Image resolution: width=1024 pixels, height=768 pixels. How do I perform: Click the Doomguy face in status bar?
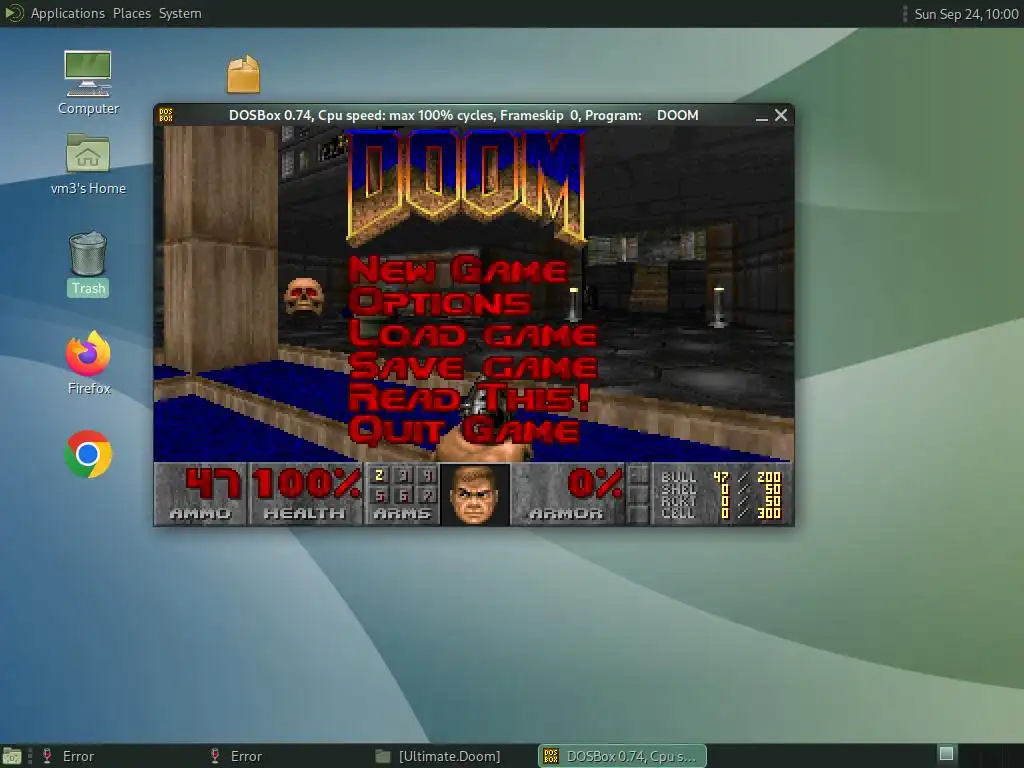pyautogui.click(x=475, y=494)
